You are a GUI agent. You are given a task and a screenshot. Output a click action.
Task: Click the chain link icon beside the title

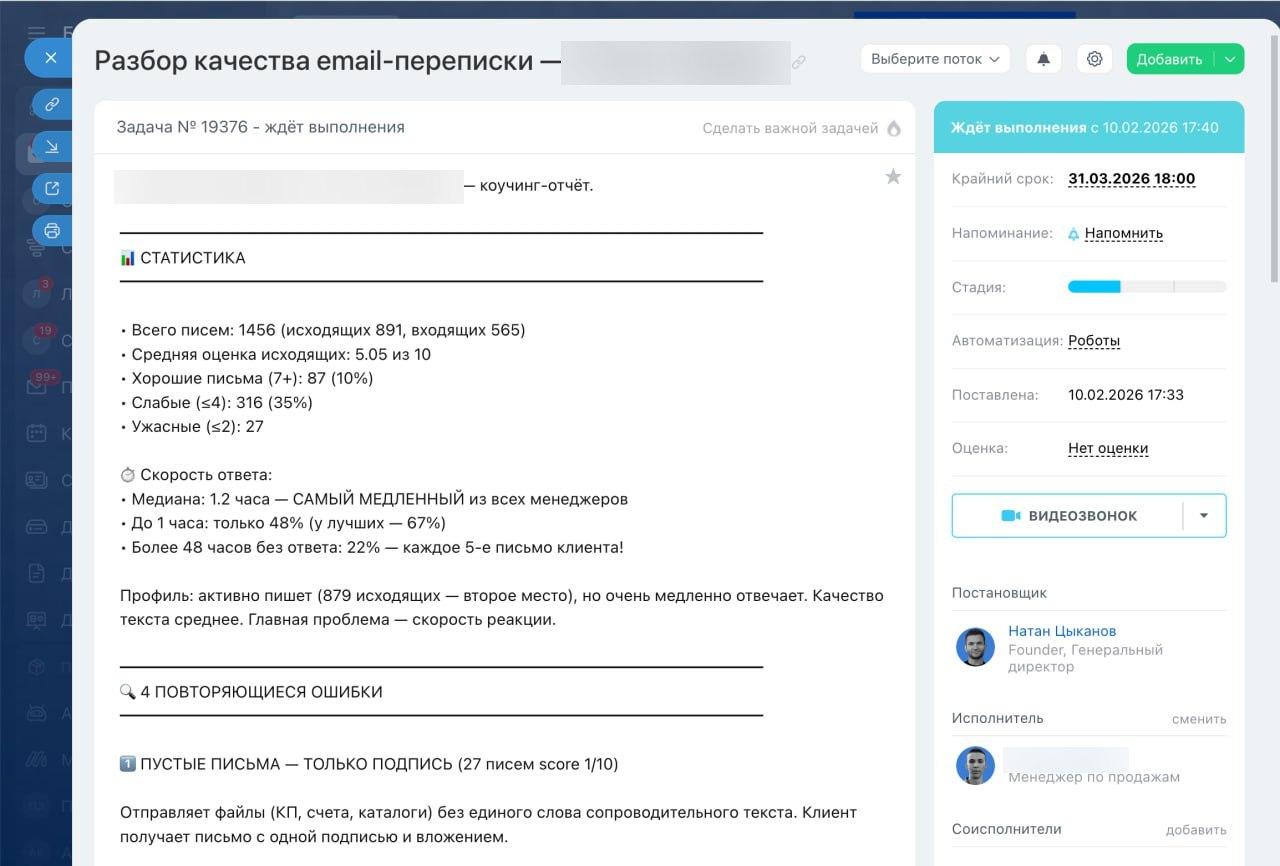799,62
